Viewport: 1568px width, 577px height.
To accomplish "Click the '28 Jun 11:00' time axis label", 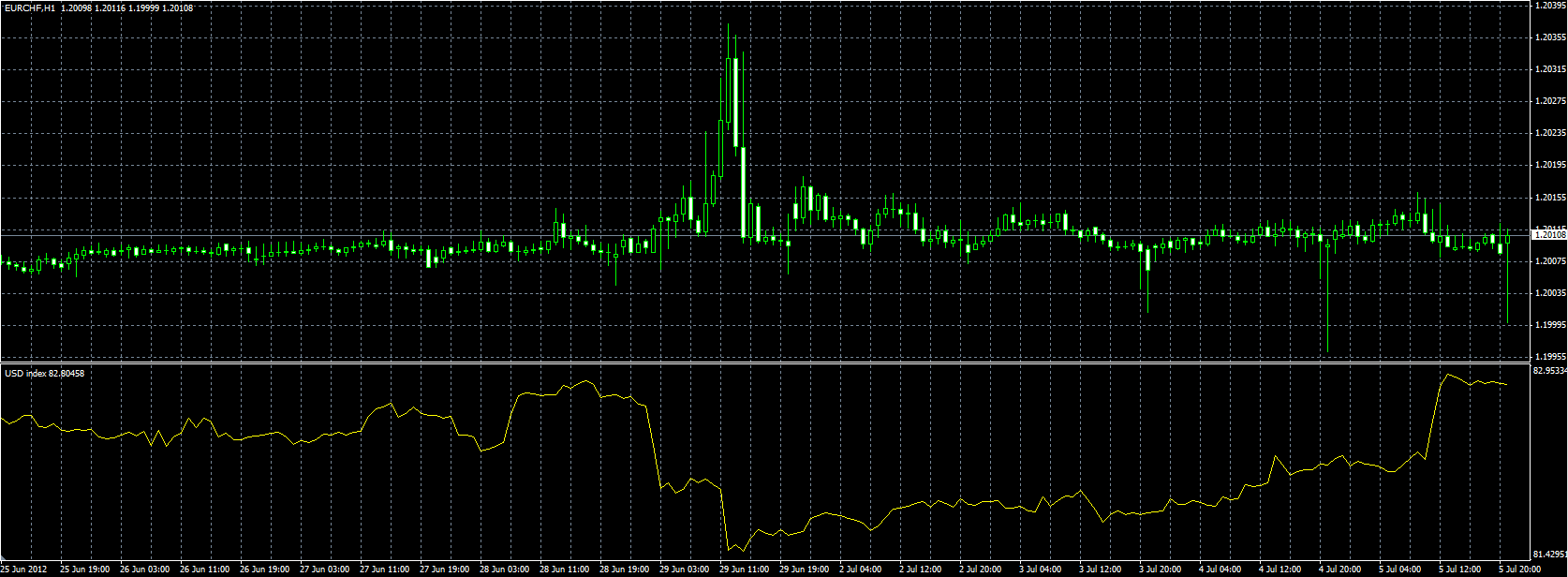I will point(565,570).
